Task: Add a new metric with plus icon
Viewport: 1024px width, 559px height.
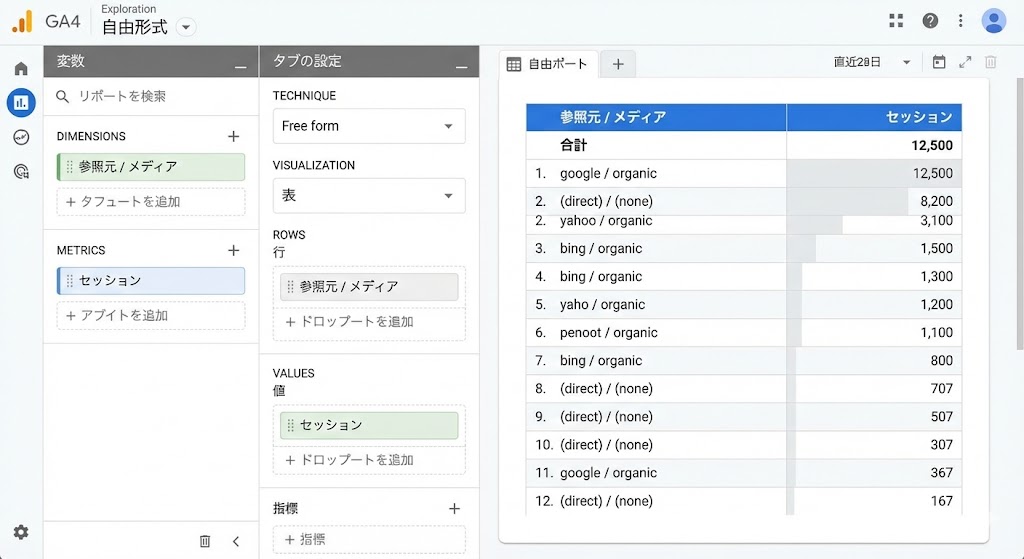Action: (x=233, y=250)
